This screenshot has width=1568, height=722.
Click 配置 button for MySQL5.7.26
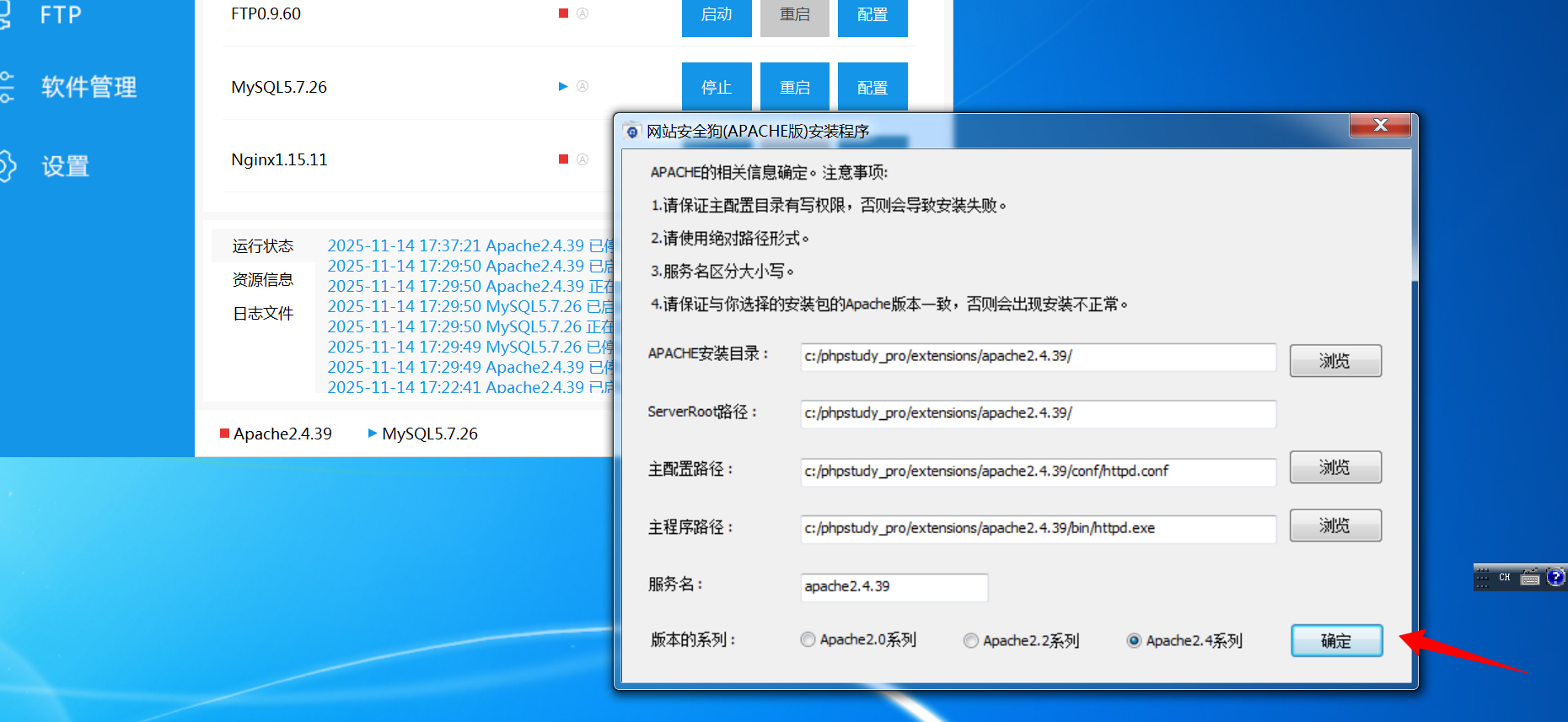pos(873,87)
